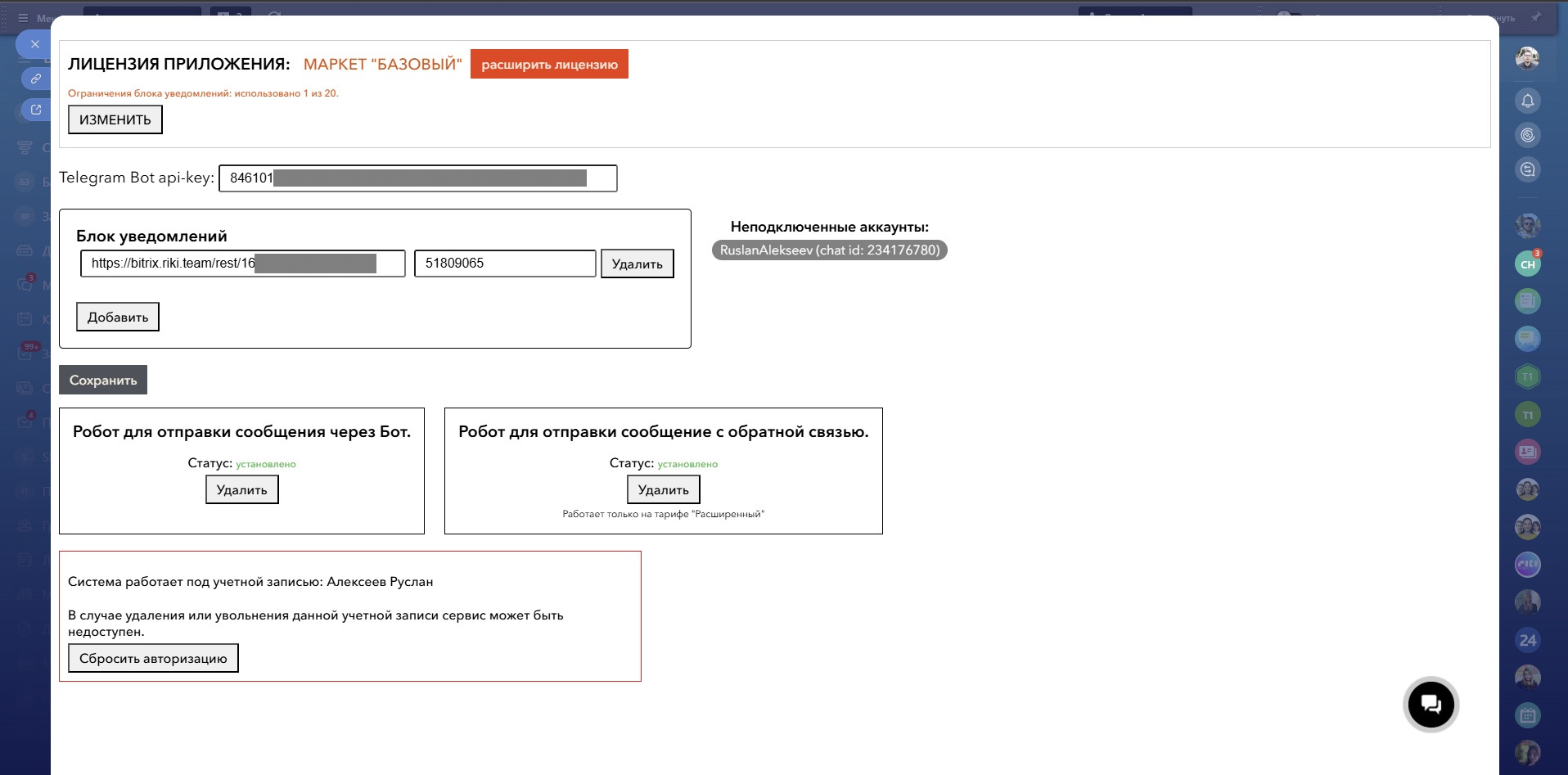Click the license name 'МАРКЕТ "БАЗОВЫЙ"'
The height and width of the screenshot is (775, 1568).
[382, 64]
